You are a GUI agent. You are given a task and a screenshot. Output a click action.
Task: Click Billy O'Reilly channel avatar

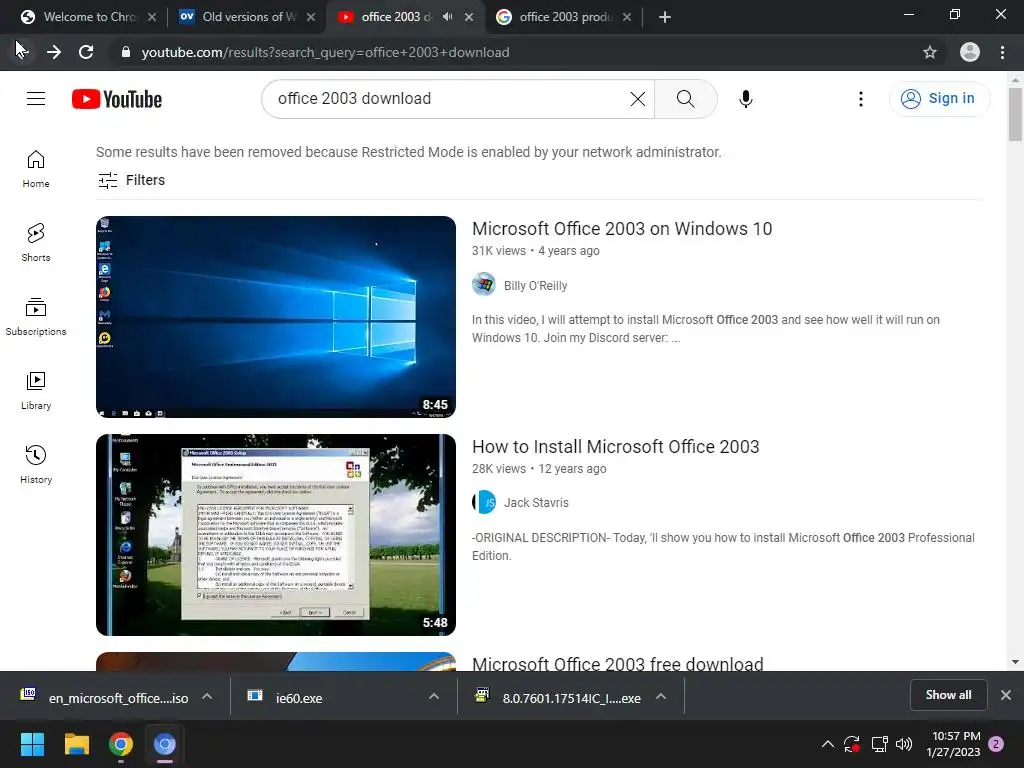click(x=484, y=285)
